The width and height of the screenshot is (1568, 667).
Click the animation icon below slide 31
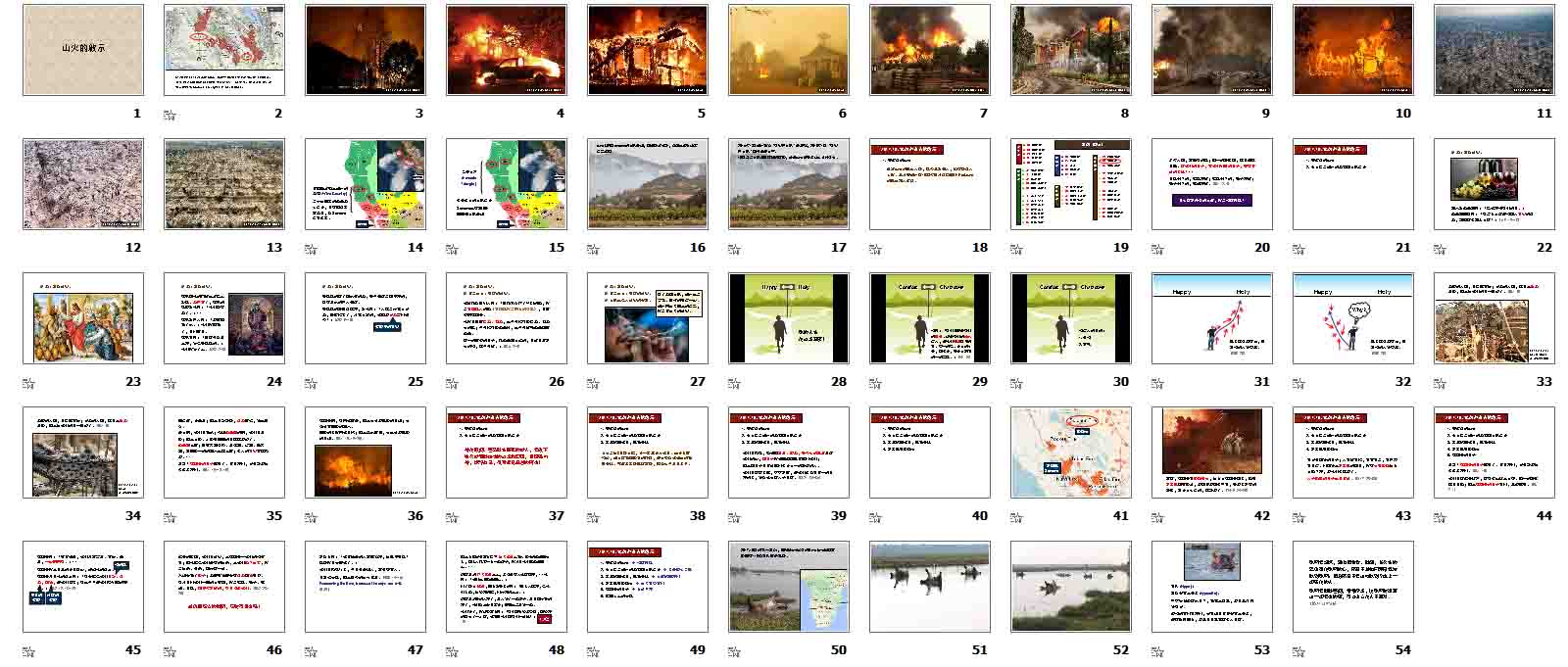point(1157,381)
